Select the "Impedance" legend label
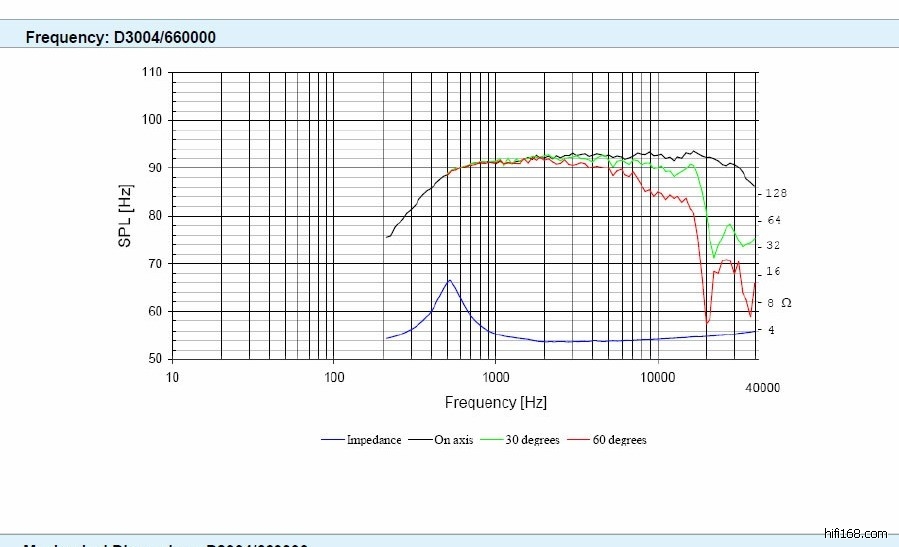899x547 pixels. pos(374,440)
